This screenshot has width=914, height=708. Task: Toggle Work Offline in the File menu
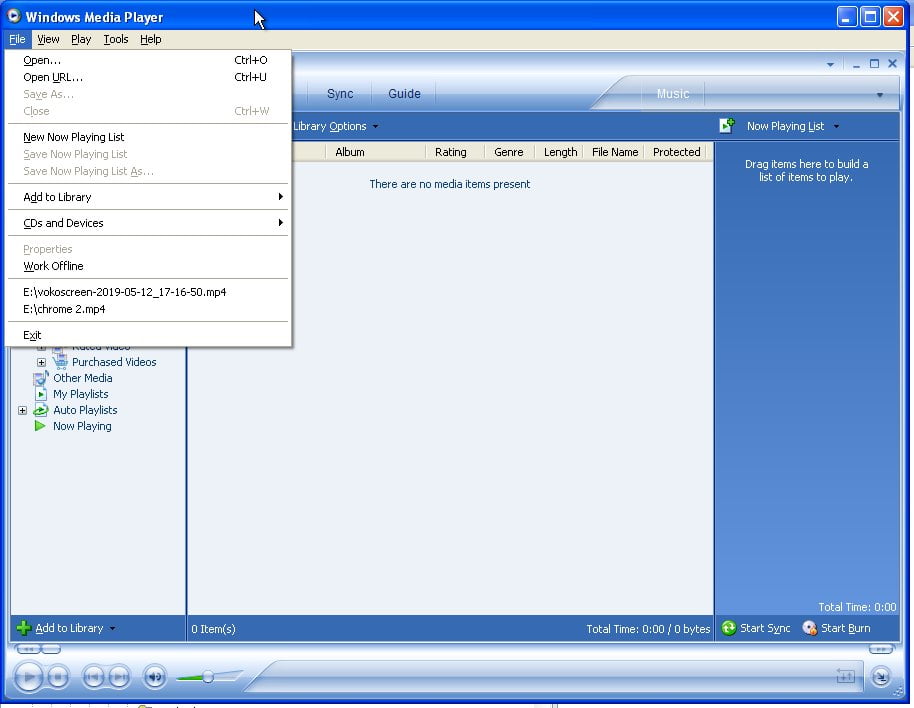[x=148, y=266]
